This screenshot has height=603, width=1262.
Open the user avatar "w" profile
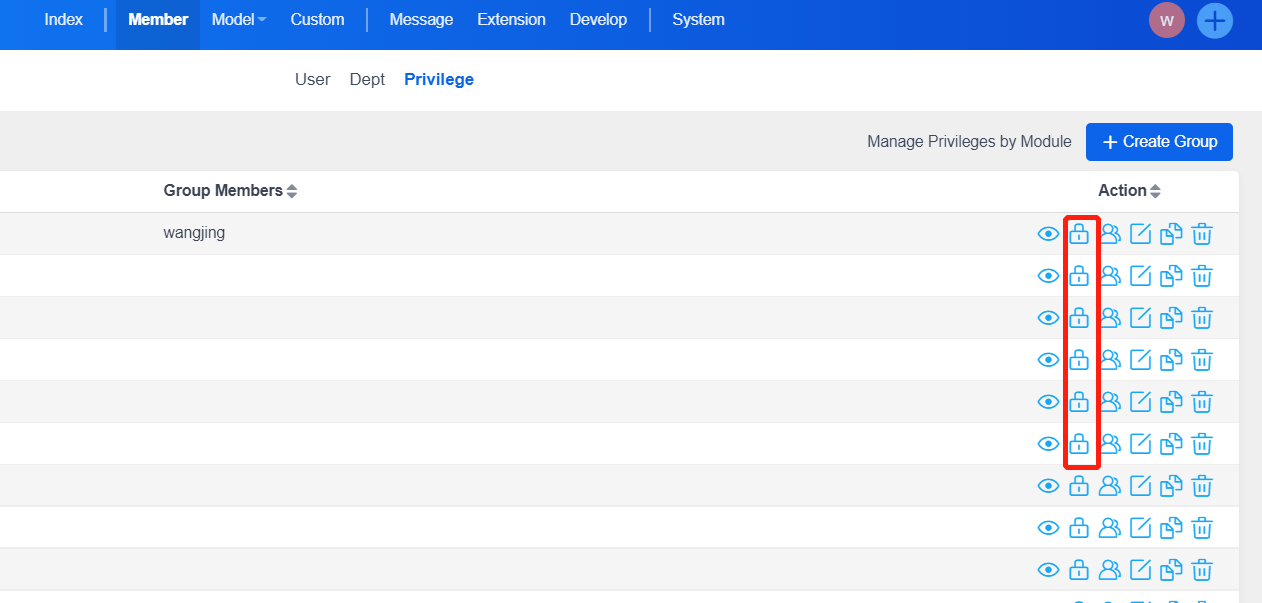1166,21
